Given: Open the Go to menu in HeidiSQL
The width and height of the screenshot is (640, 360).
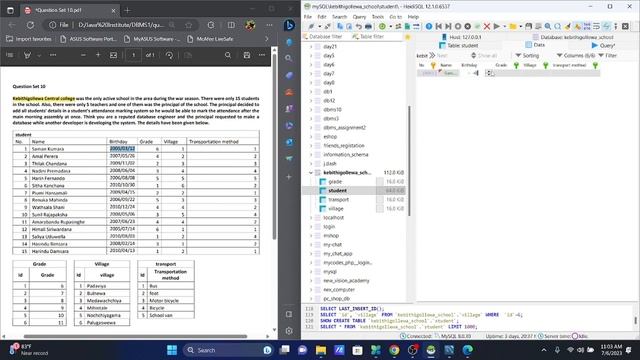Looking at the screenshot, I should pyautogui.click(x=396, y=17).
